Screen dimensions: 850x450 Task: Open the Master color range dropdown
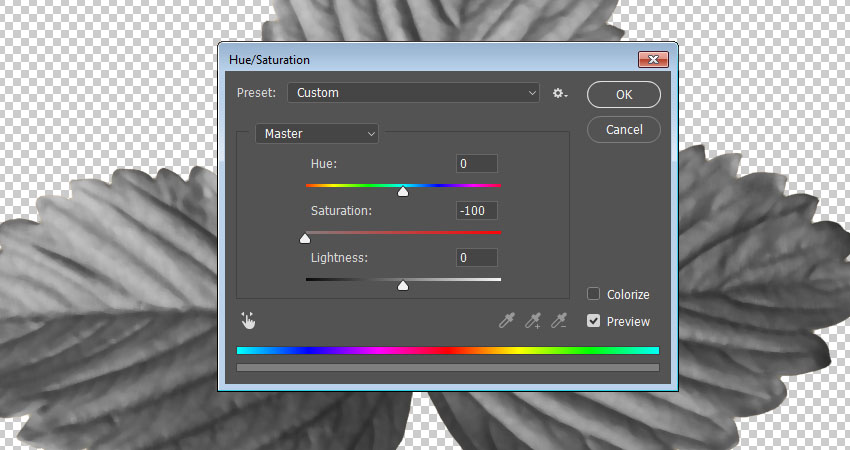point(317,133)
